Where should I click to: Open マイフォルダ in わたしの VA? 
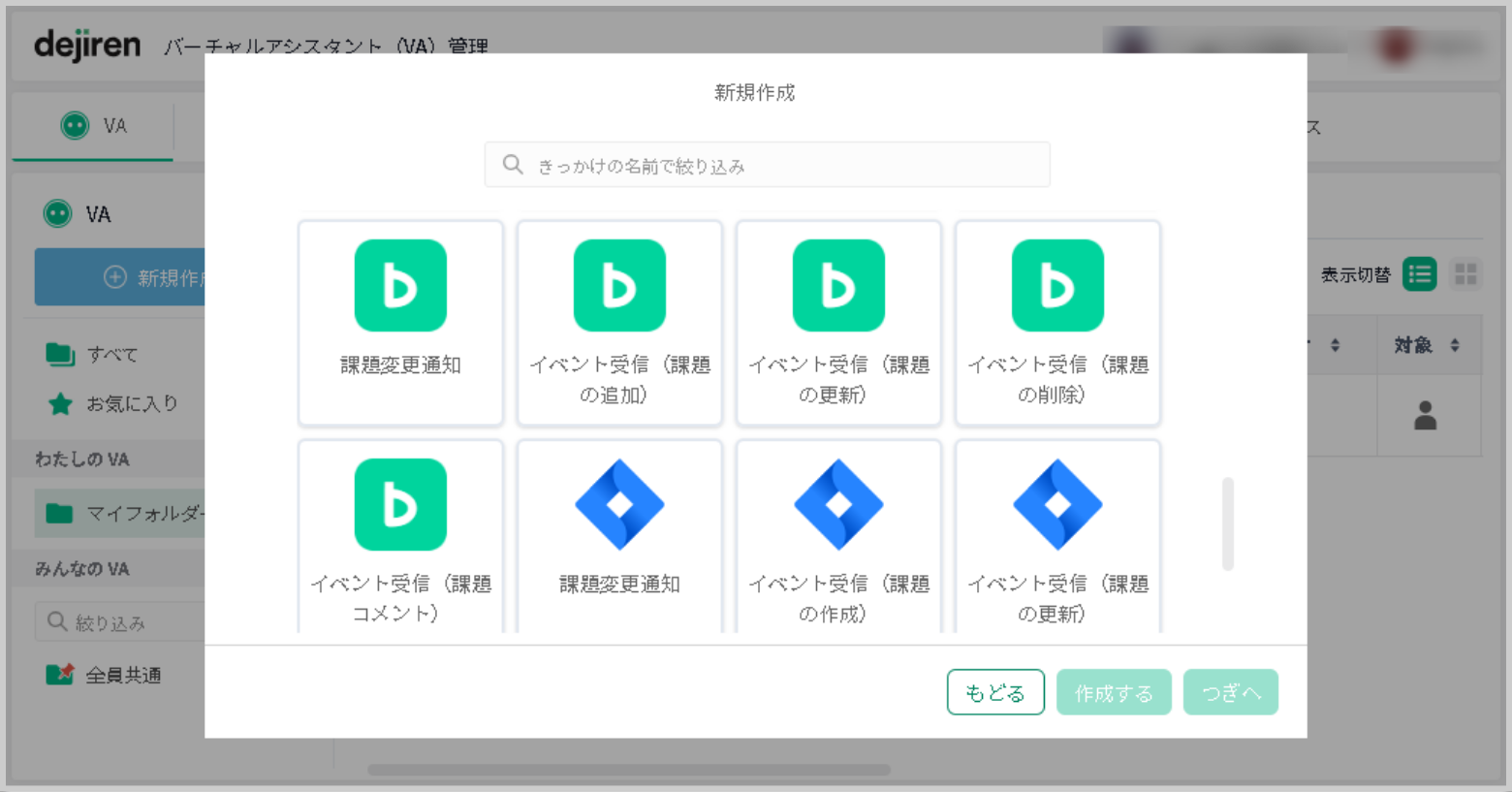[x=121, y=513]
